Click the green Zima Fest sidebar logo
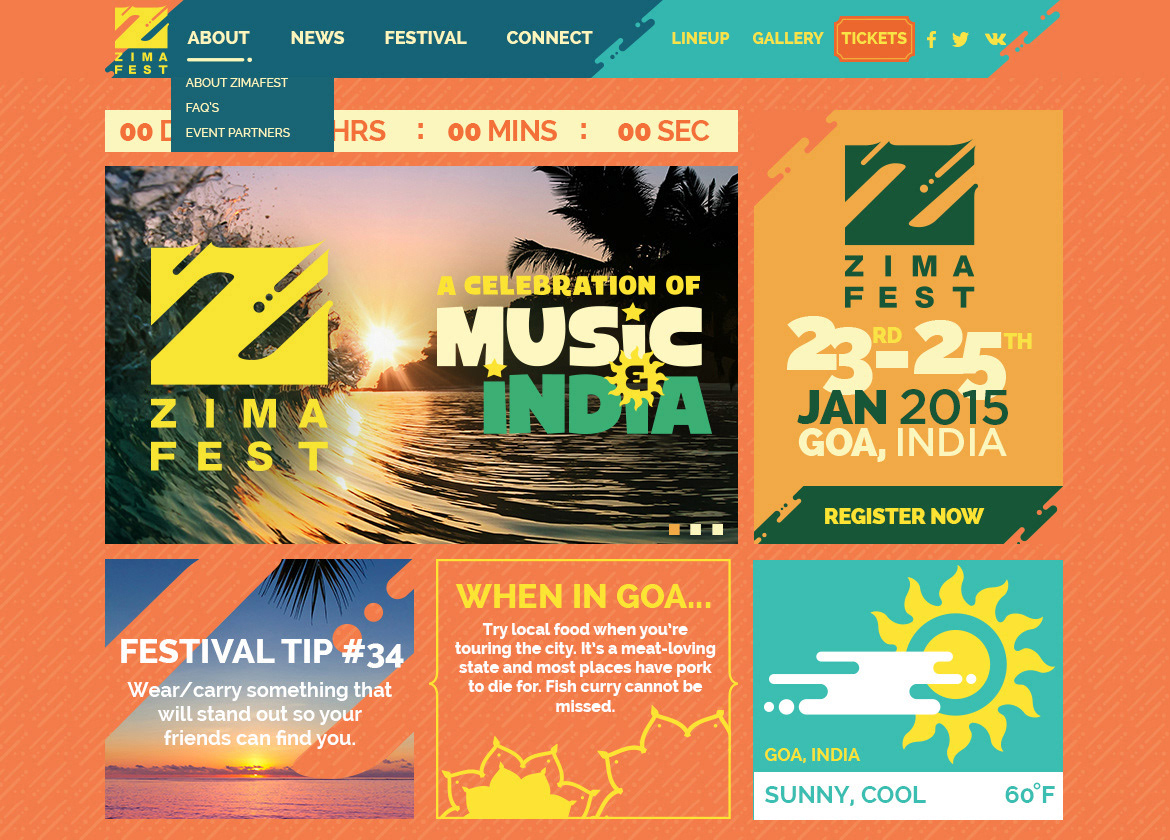 point(910,225)
